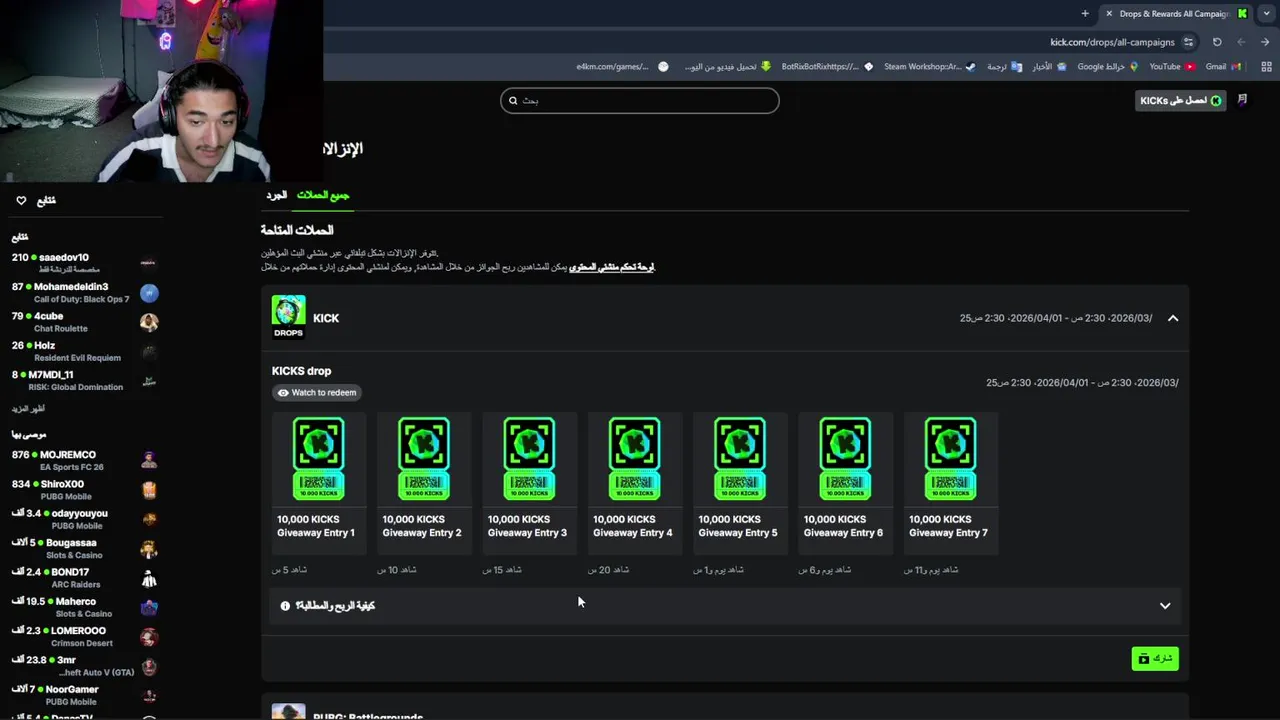Click the KICK DROPS campaign logo

pyautogui.click(x=288, y=317)
